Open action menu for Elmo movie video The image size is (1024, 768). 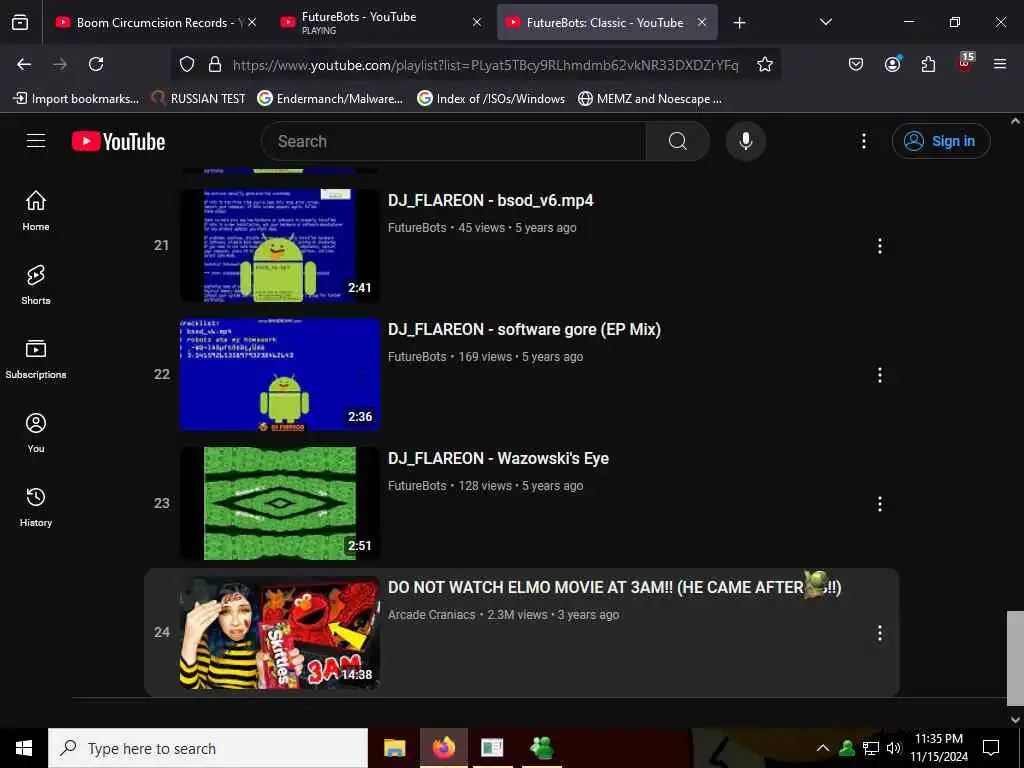pos(880,633)
